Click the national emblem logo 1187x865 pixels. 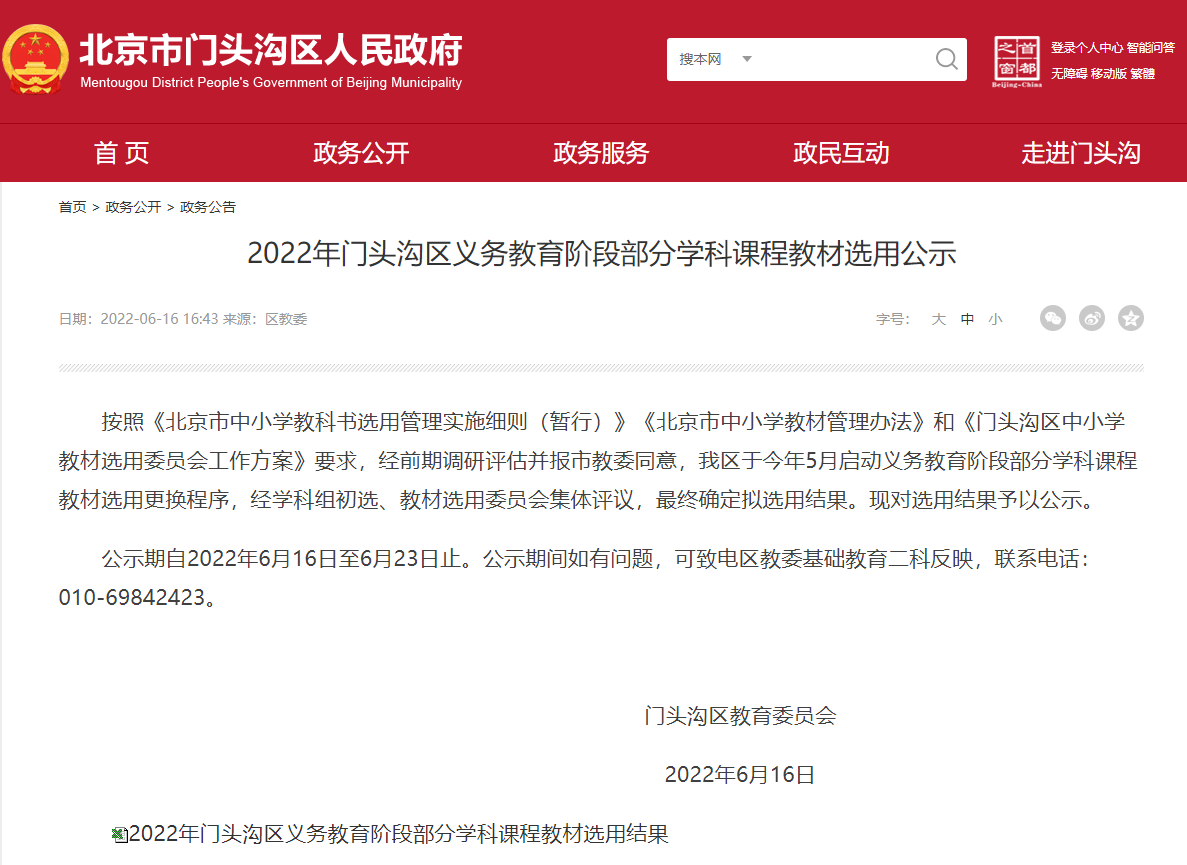36,60
